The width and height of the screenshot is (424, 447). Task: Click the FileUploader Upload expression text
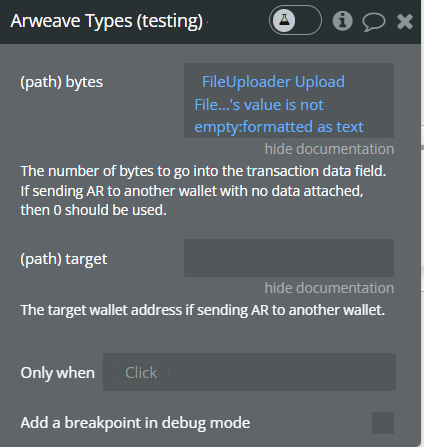click(273, 82)
